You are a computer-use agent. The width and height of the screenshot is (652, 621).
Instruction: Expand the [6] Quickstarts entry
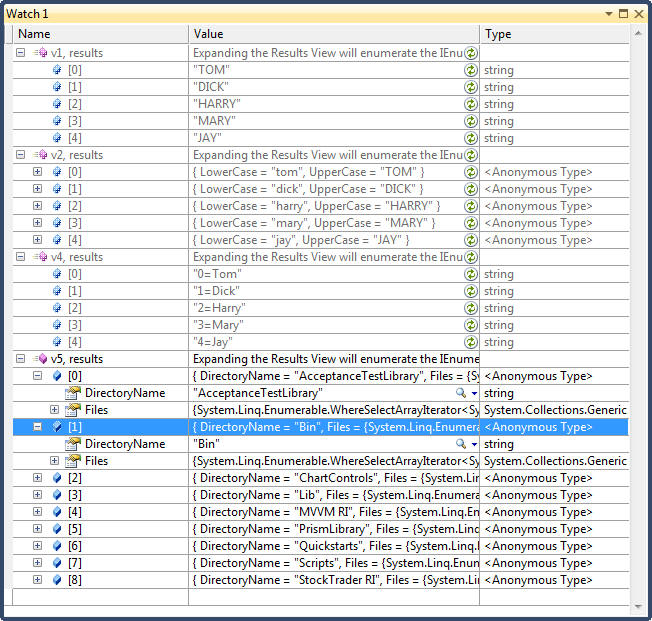pyautogui.click(x=38, y=546)
